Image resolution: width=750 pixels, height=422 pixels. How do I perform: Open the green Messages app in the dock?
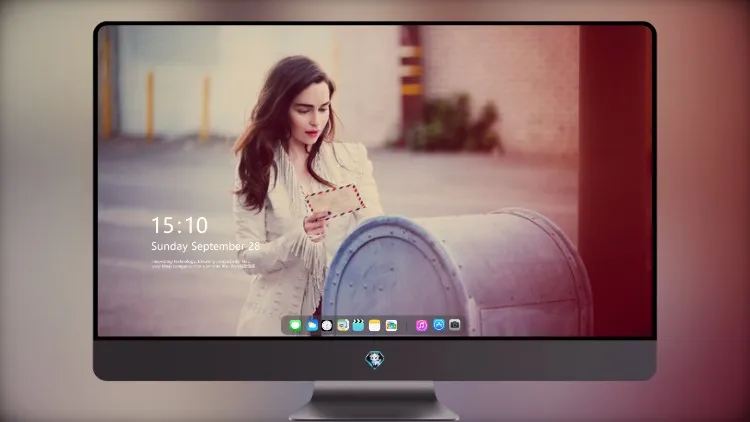[295, 325]
